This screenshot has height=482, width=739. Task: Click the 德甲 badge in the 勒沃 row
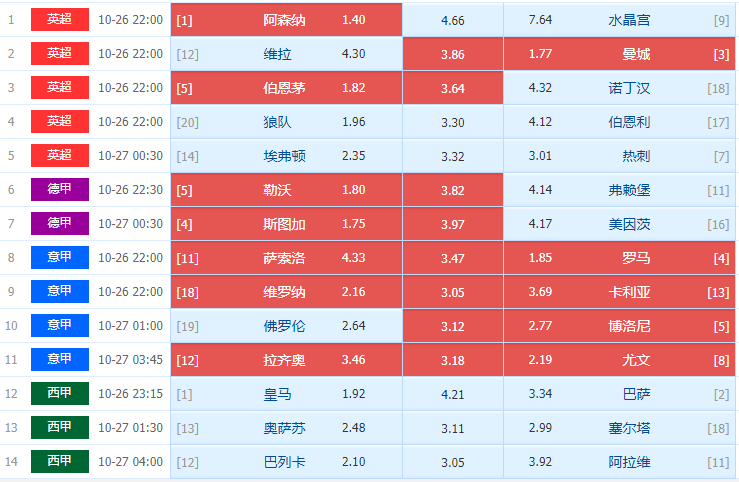[x=60, y=189]
